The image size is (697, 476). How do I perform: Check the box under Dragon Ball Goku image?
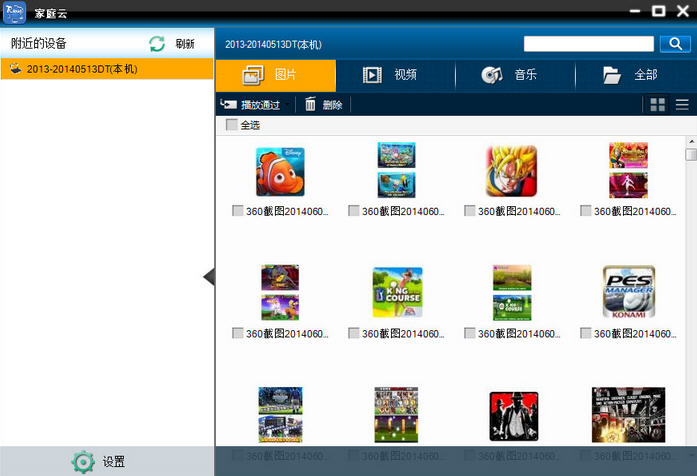coord(469,211)
